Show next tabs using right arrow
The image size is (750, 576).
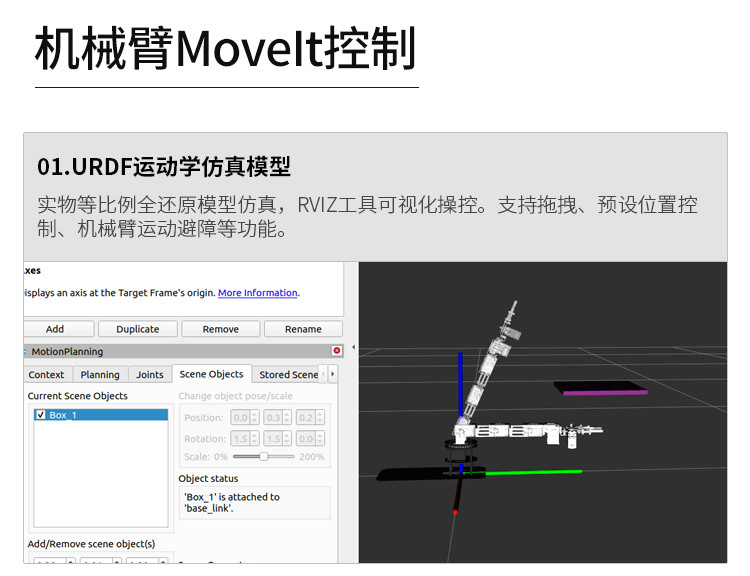(332, 374)
